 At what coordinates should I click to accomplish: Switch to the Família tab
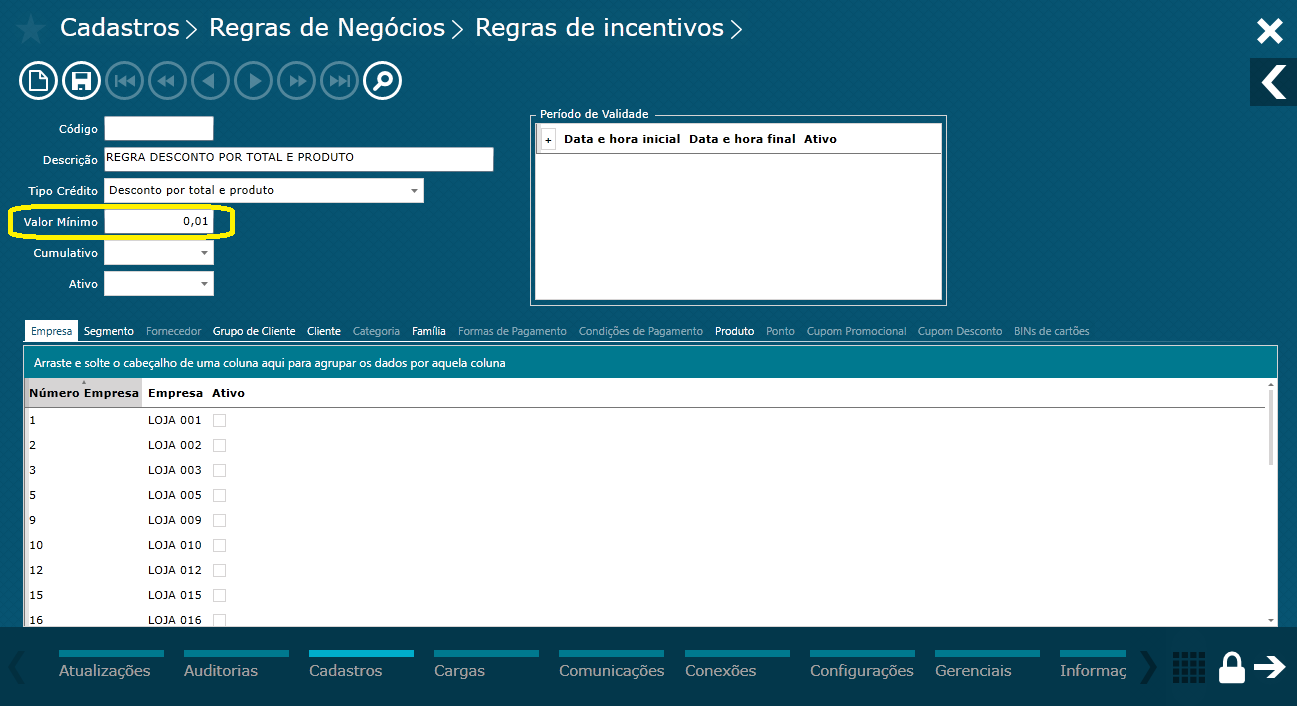(429, 331)
